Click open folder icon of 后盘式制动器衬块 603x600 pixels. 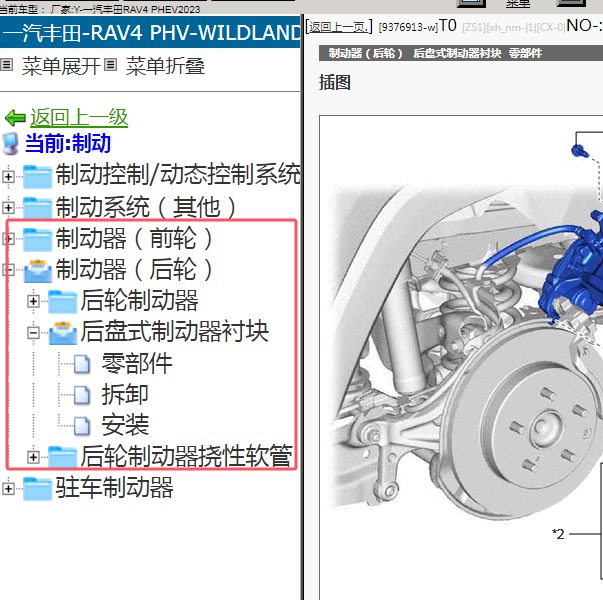point(63,333)
